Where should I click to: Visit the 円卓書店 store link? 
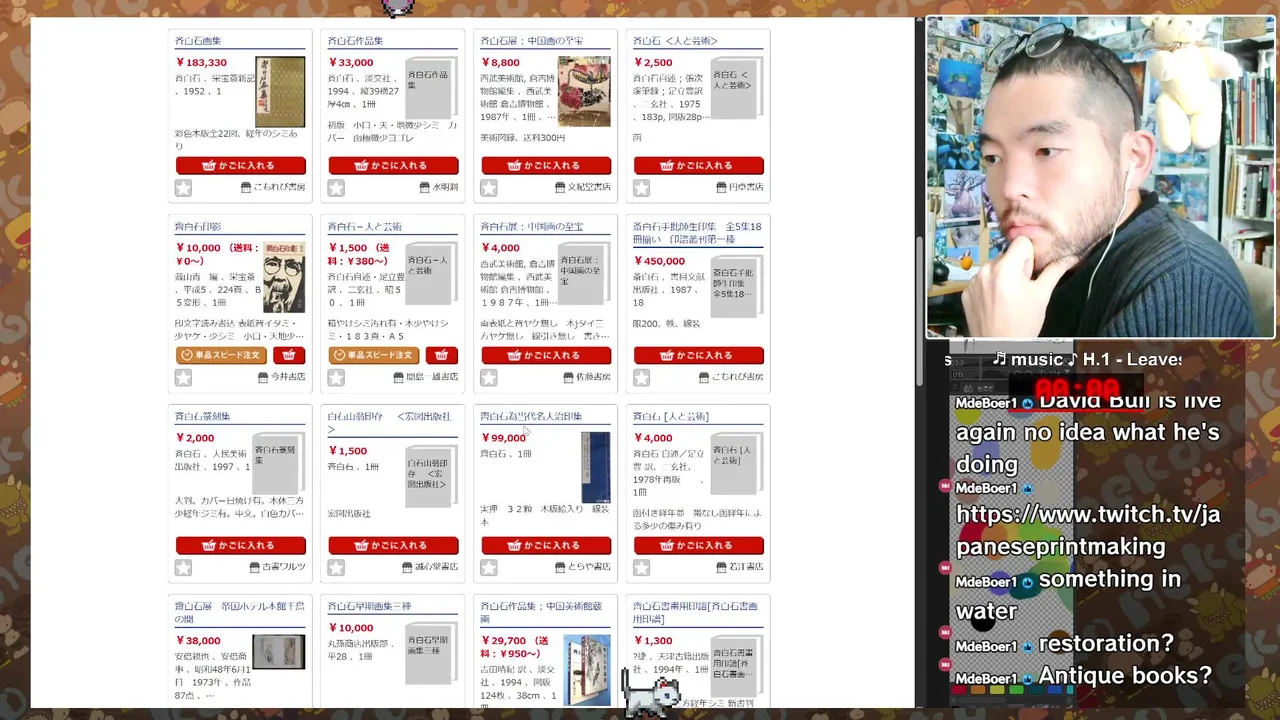point(740,187)
